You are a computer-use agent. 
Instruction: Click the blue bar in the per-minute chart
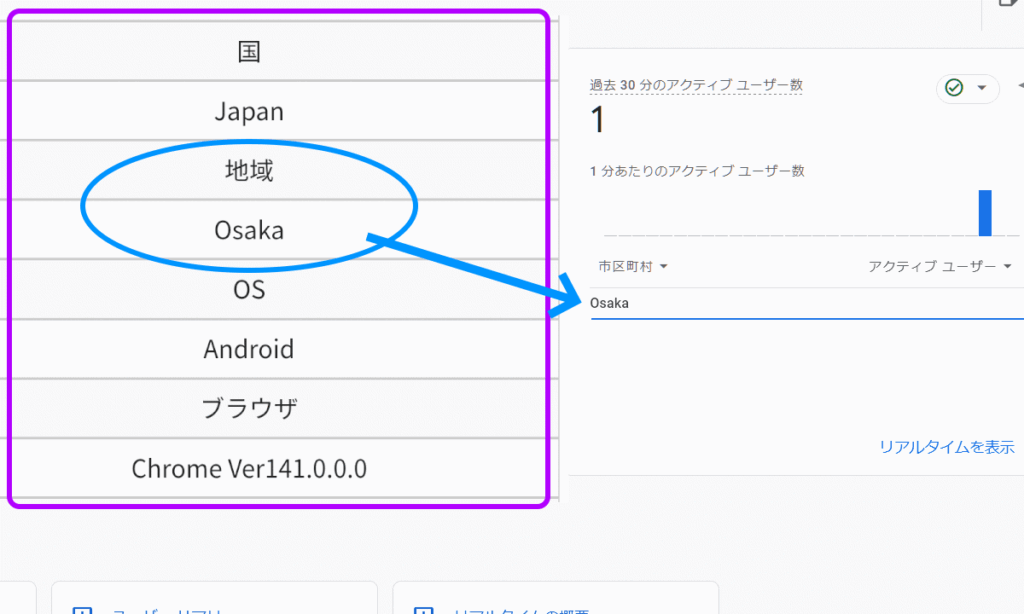[985, 212]
